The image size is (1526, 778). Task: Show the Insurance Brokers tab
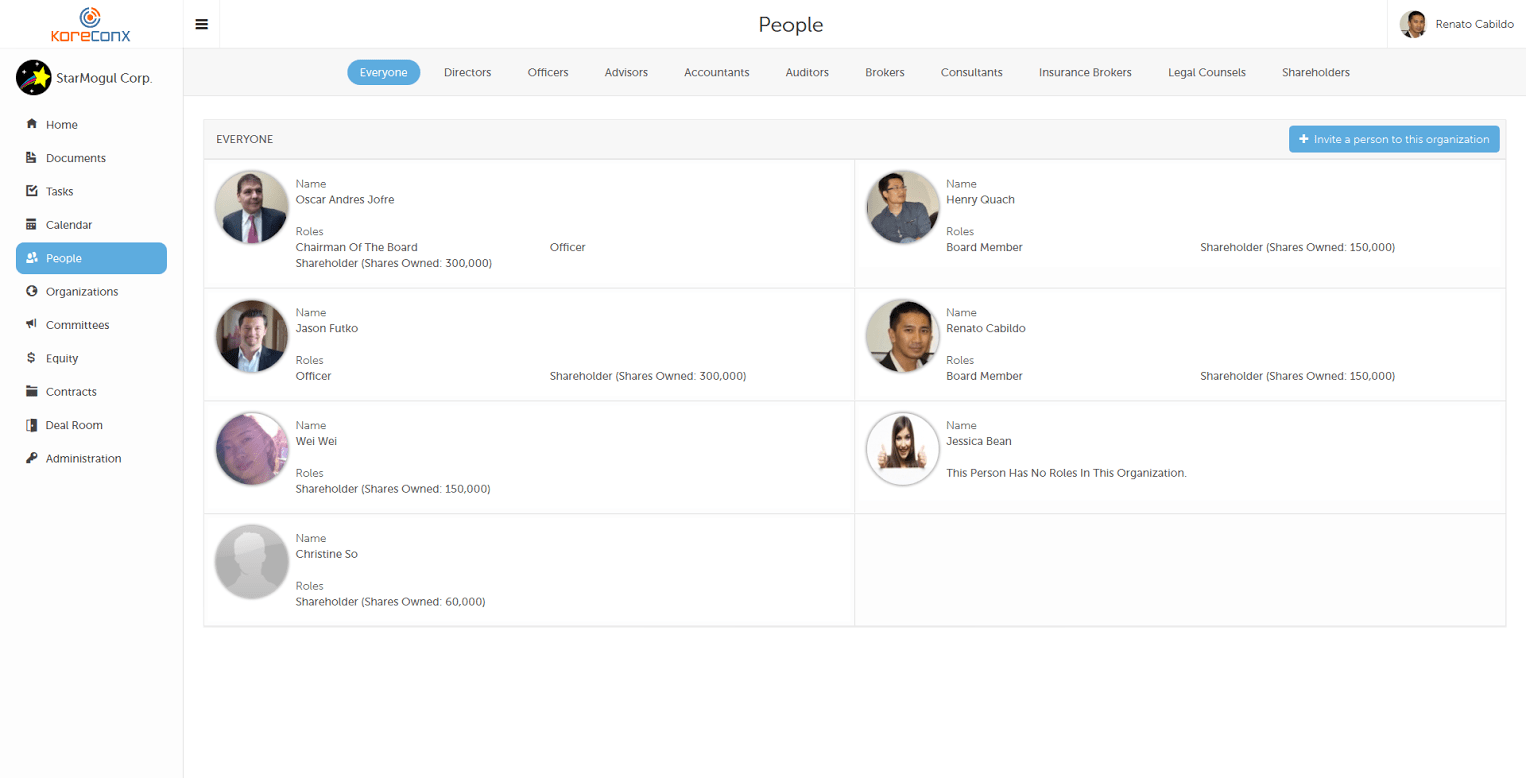click(x=1084, y=72)
